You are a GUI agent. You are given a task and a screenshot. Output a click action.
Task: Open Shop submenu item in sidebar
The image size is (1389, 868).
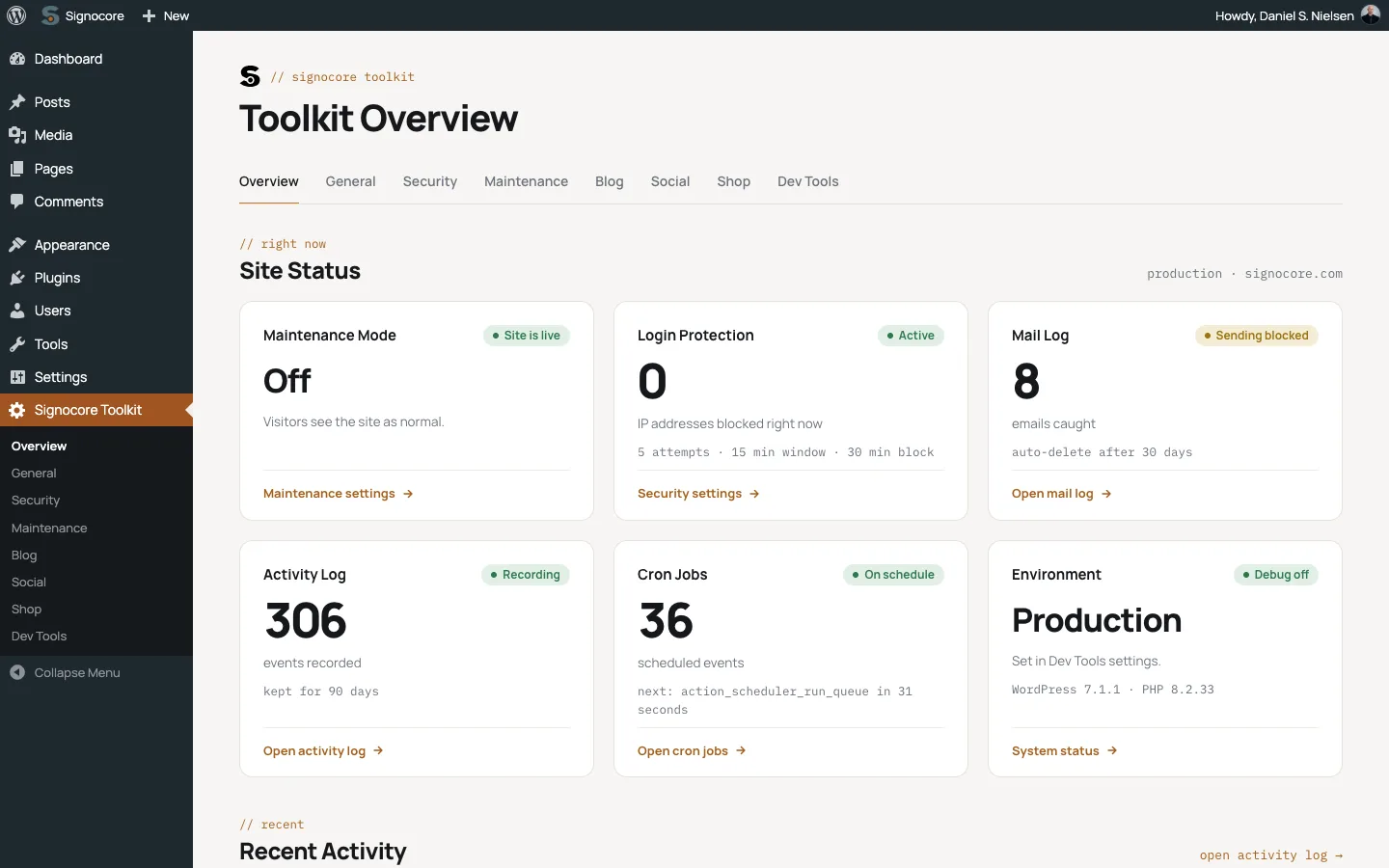pyautogui.click(x=26, y=610)
